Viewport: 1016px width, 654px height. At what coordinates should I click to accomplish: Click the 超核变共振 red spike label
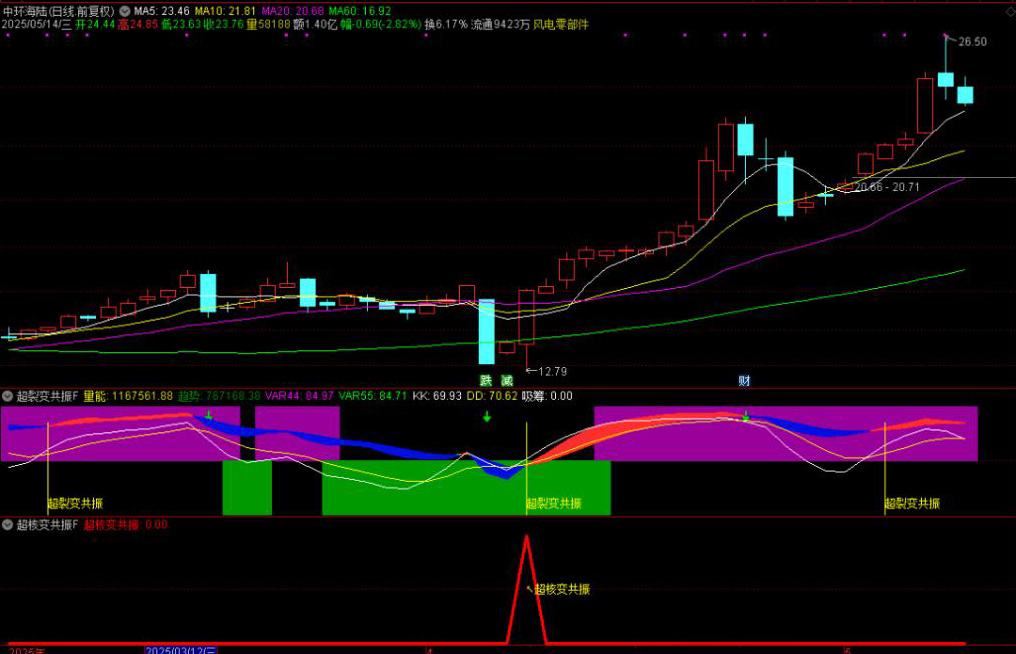tap(561, 589)
